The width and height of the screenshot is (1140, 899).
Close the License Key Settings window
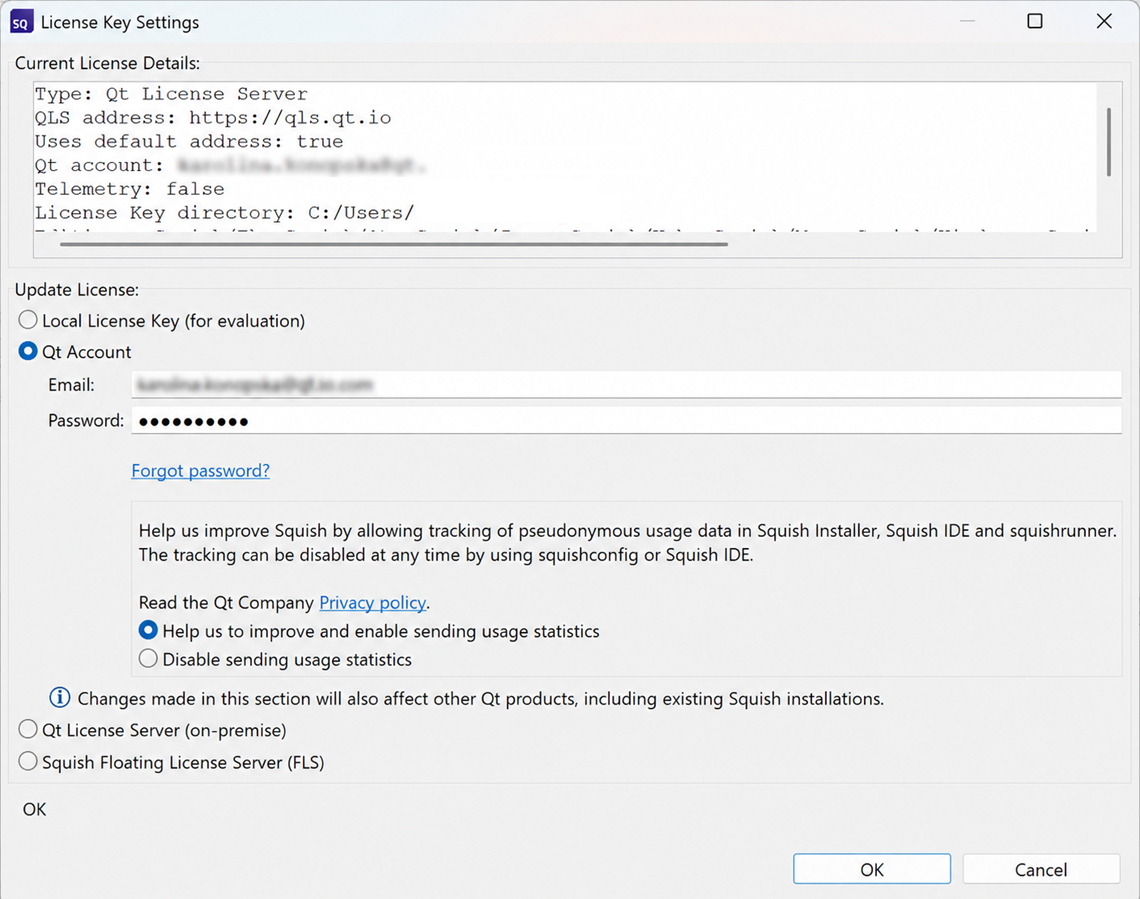pos(1104,21)
